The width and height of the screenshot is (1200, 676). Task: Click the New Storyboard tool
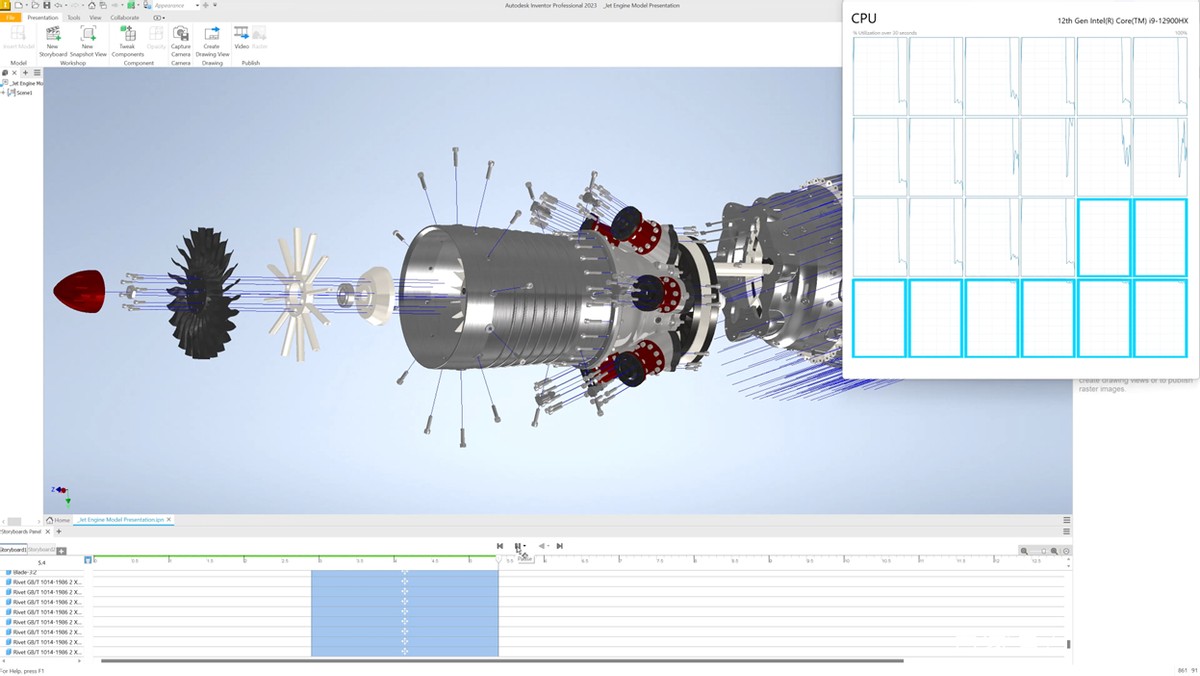[x=53, y=40]
